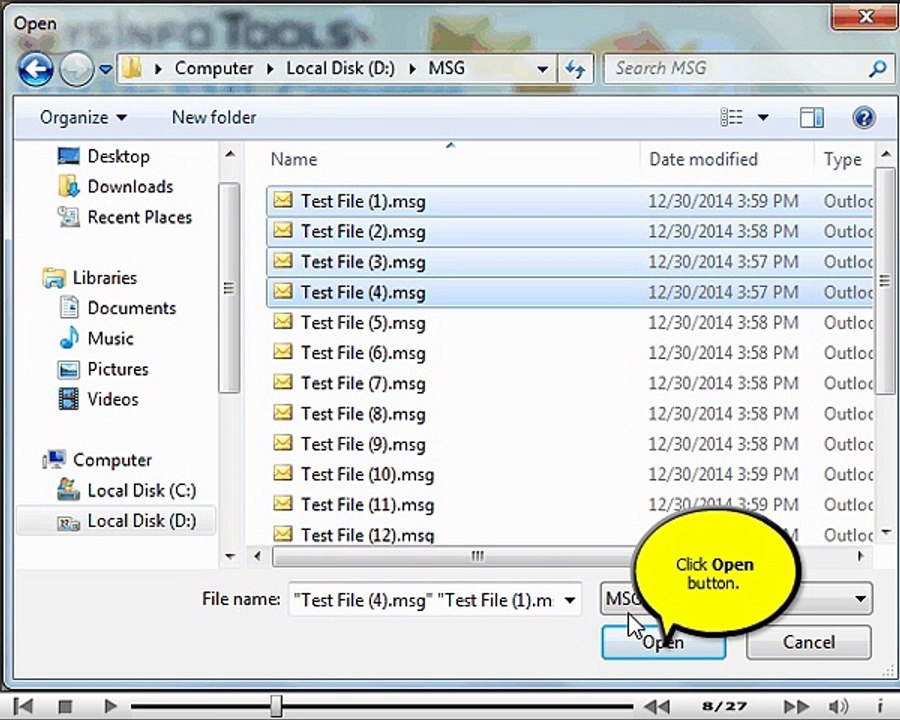Viewport: 900px width, 720px height.
Task: Open the view options dropdown arrow
Action: pos(763,118)
